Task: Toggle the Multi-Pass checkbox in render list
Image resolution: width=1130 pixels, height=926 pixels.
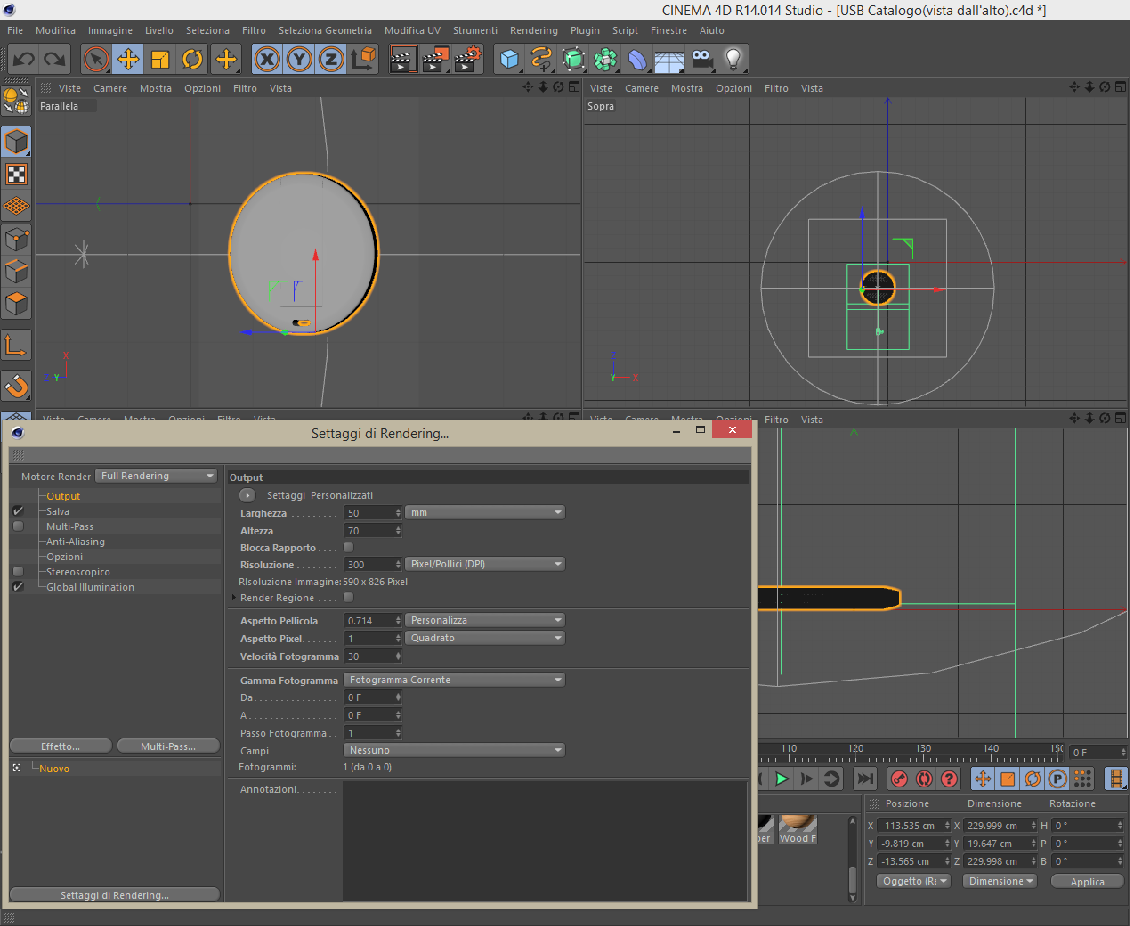Action: [18, 526]
